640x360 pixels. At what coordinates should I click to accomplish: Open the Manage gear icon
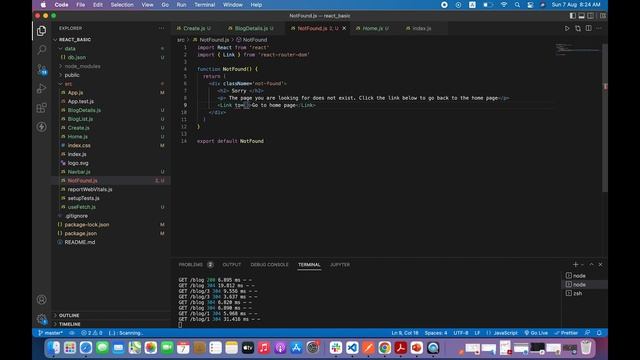tap(41, 318)
